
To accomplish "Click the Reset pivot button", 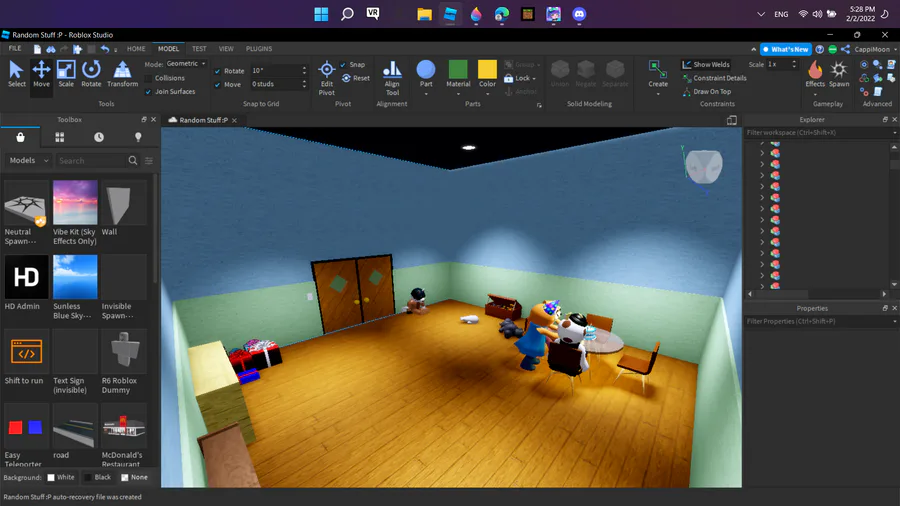I will coord(356,78).
